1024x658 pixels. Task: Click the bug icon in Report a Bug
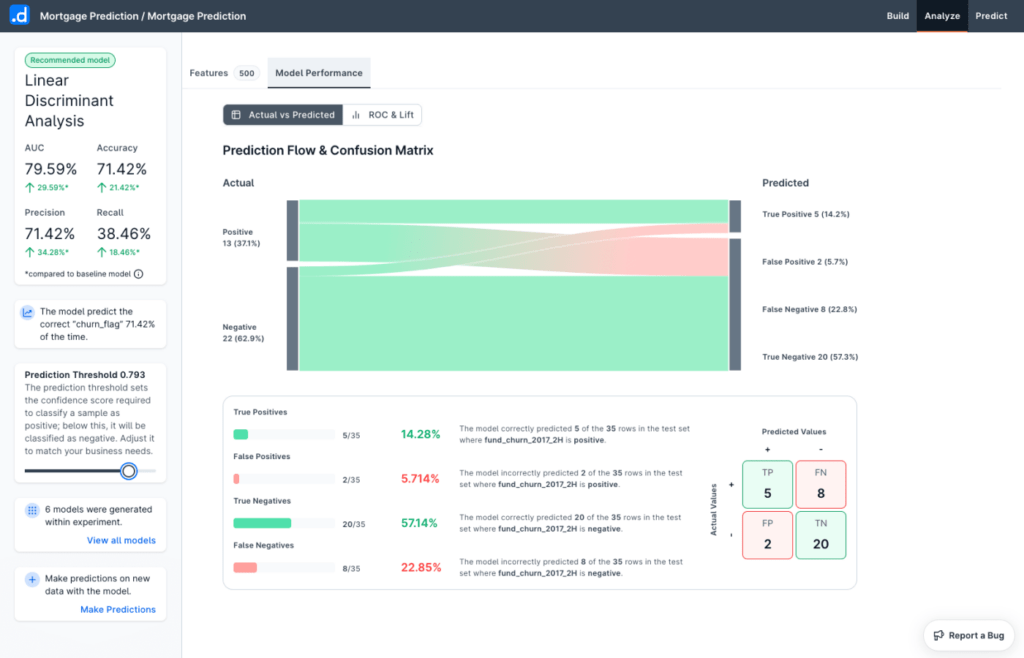point(939,634)
